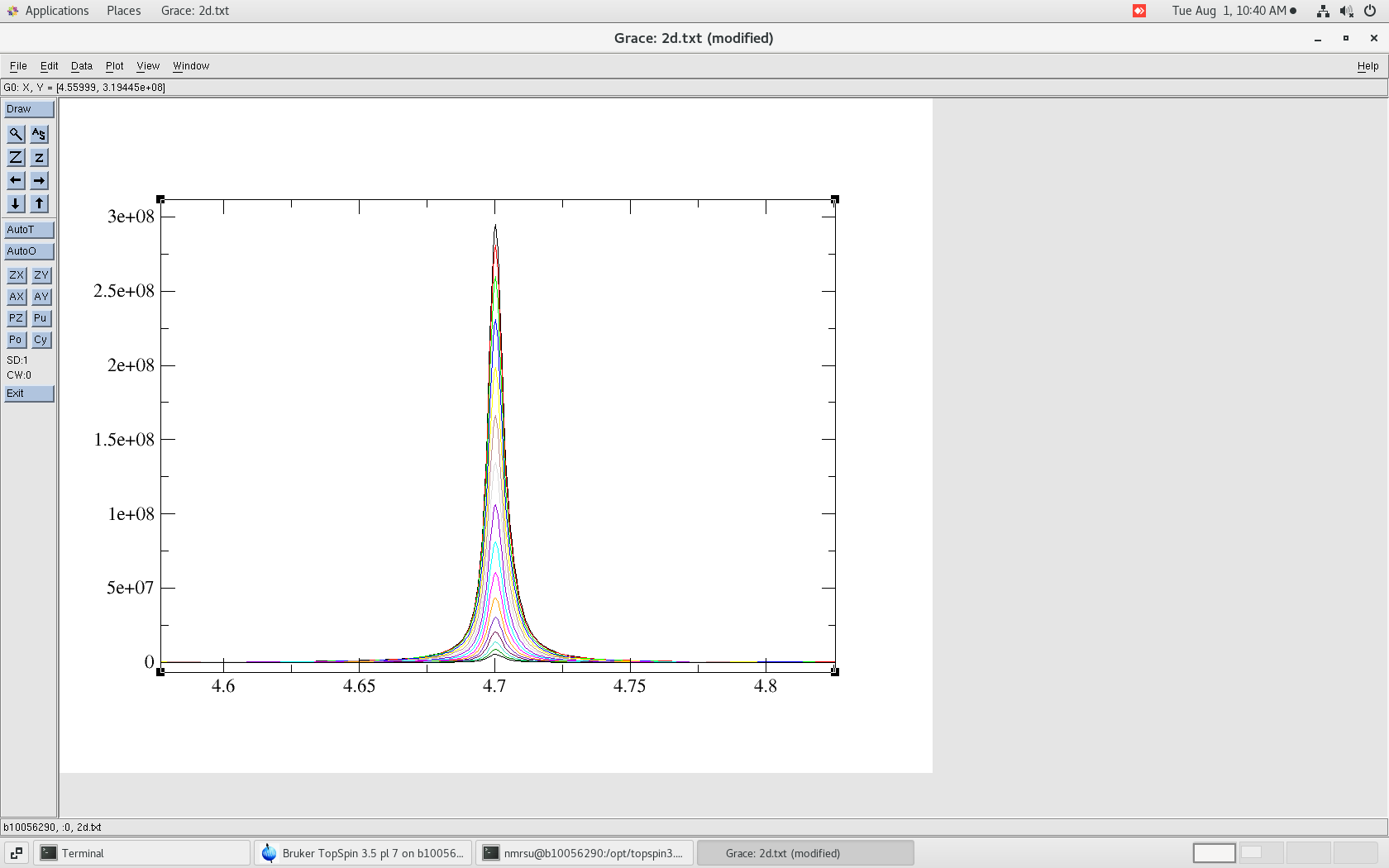The height and width of the screenshot is (868, 1389).
Task: Open the Help menu
Action: (1368, 66)
